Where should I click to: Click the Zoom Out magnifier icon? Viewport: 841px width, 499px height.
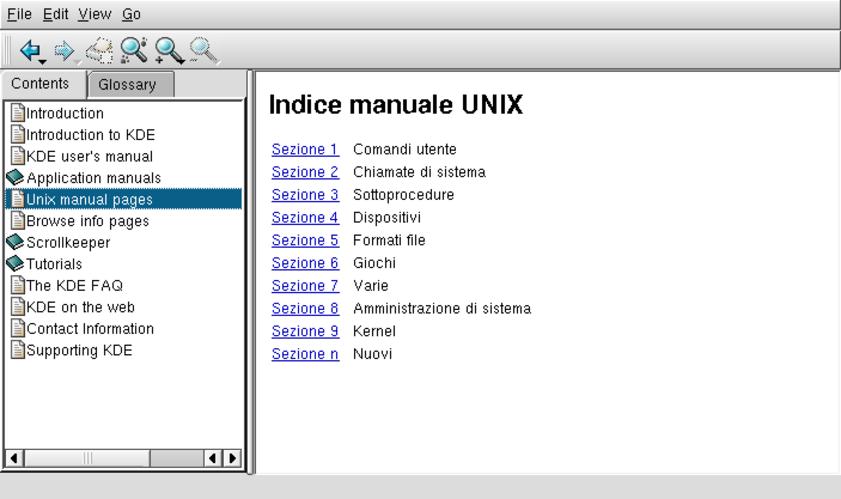(203, 49)
